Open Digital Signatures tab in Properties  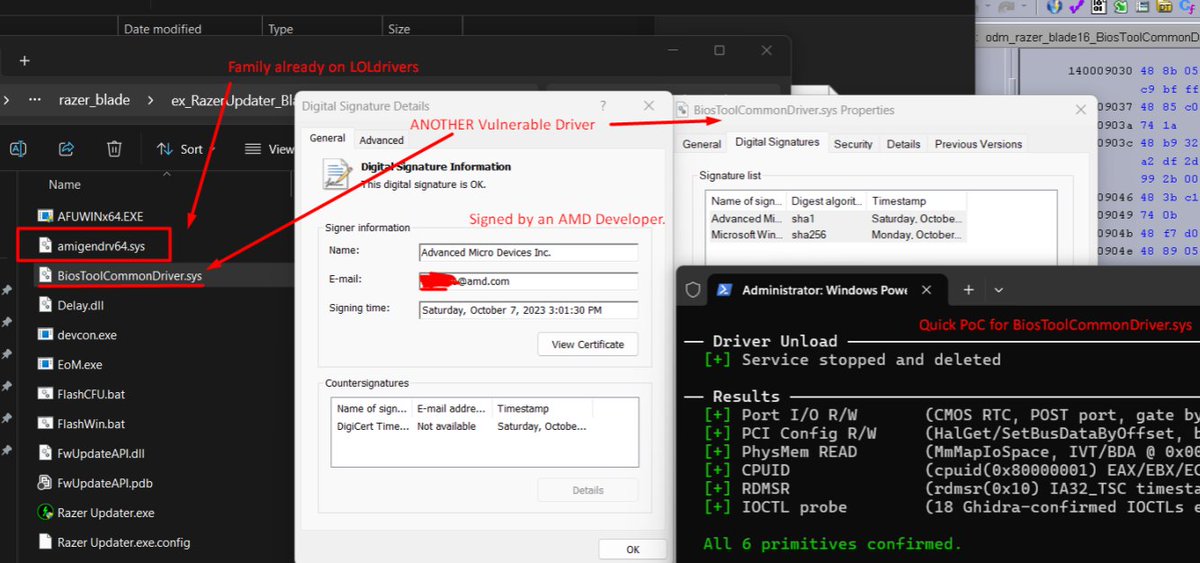[777, 142]
